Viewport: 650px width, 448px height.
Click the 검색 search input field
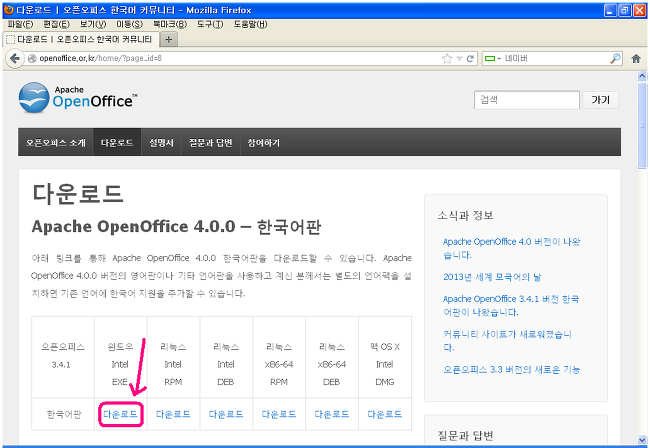[526, 100]
